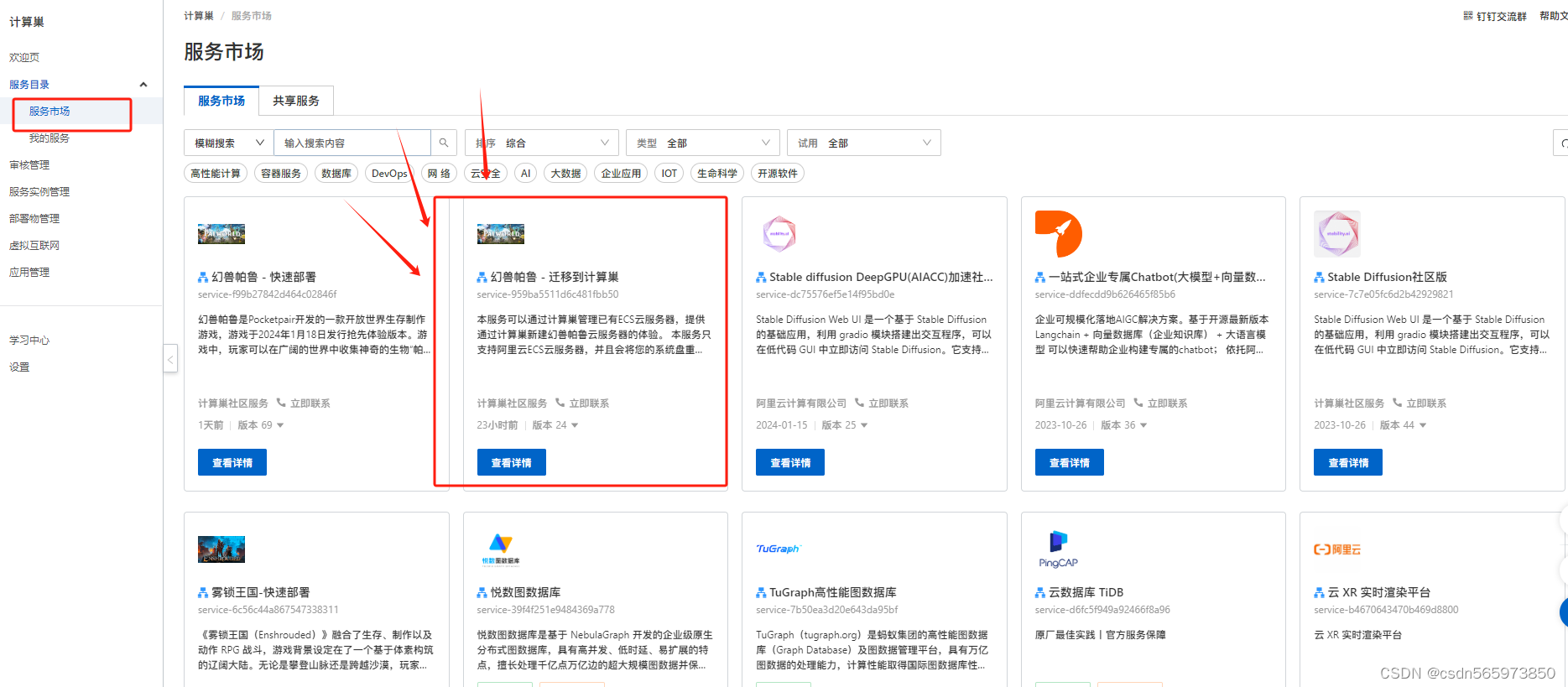Open 设置 in the sidebar

[x=19, y=367]
